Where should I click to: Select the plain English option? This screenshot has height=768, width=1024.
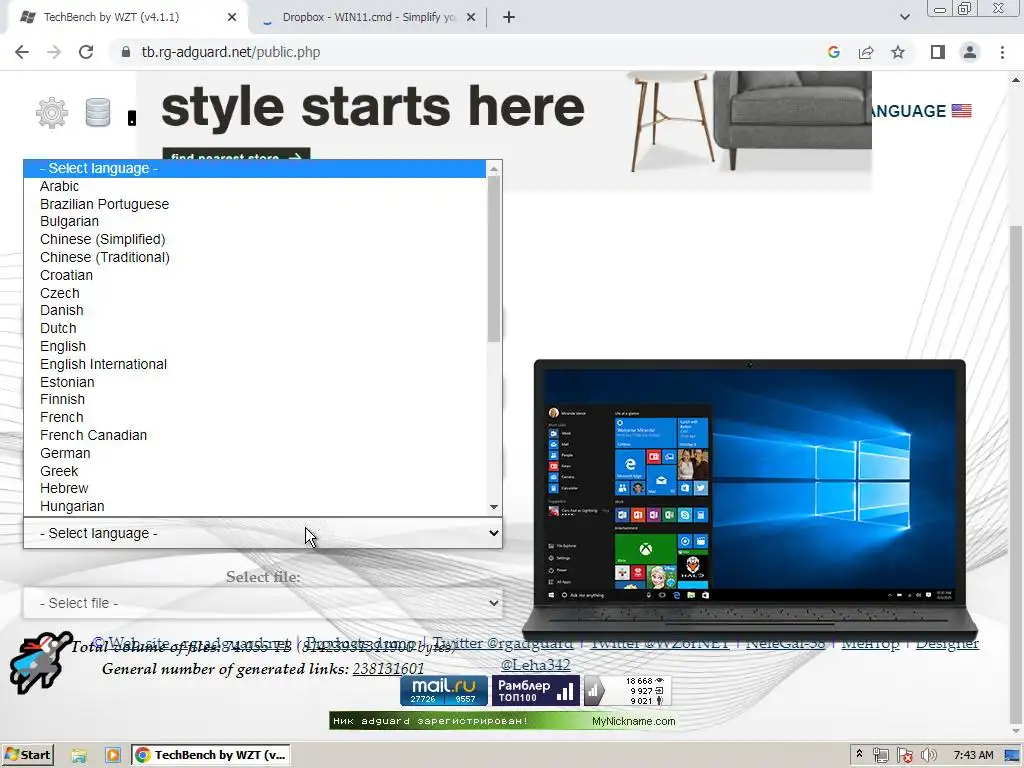point(255,346)
